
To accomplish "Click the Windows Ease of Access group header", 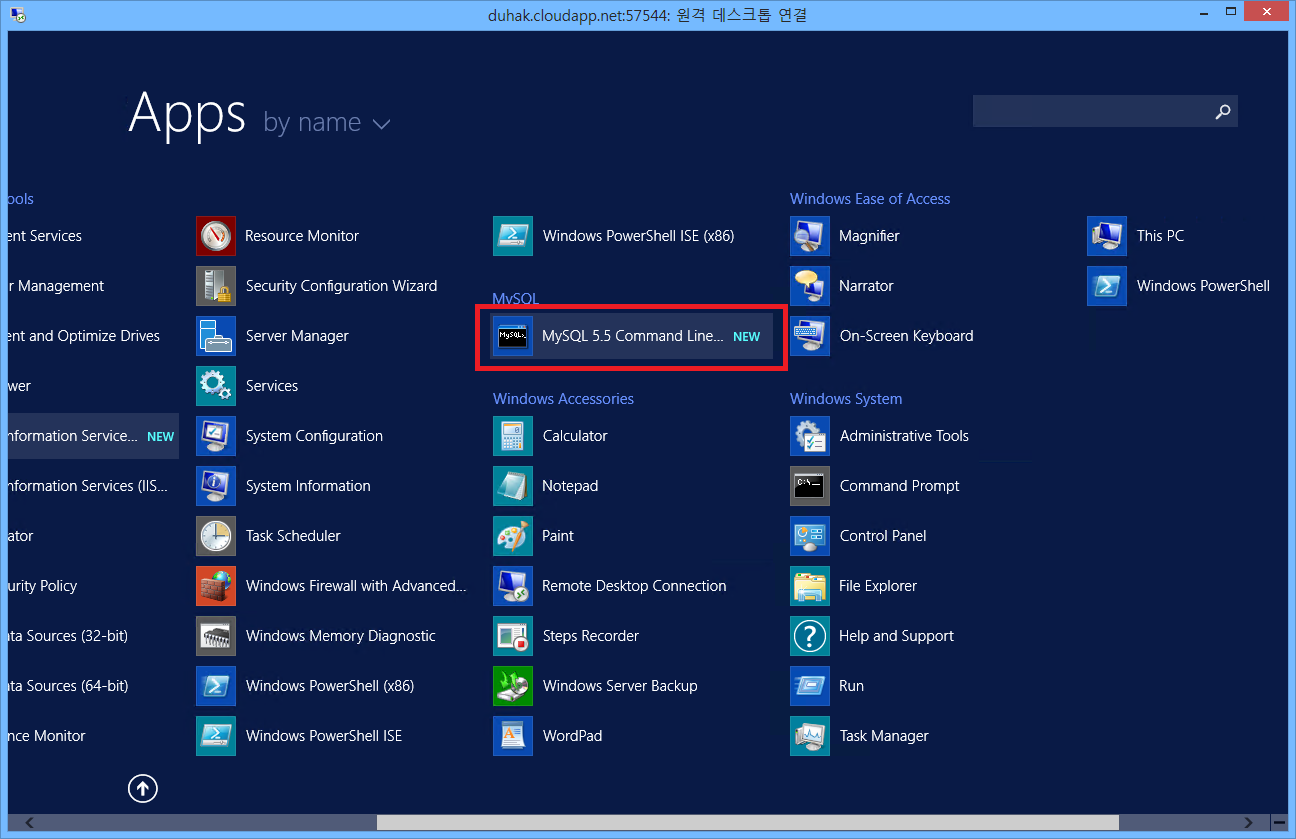I will coord(870,199).
